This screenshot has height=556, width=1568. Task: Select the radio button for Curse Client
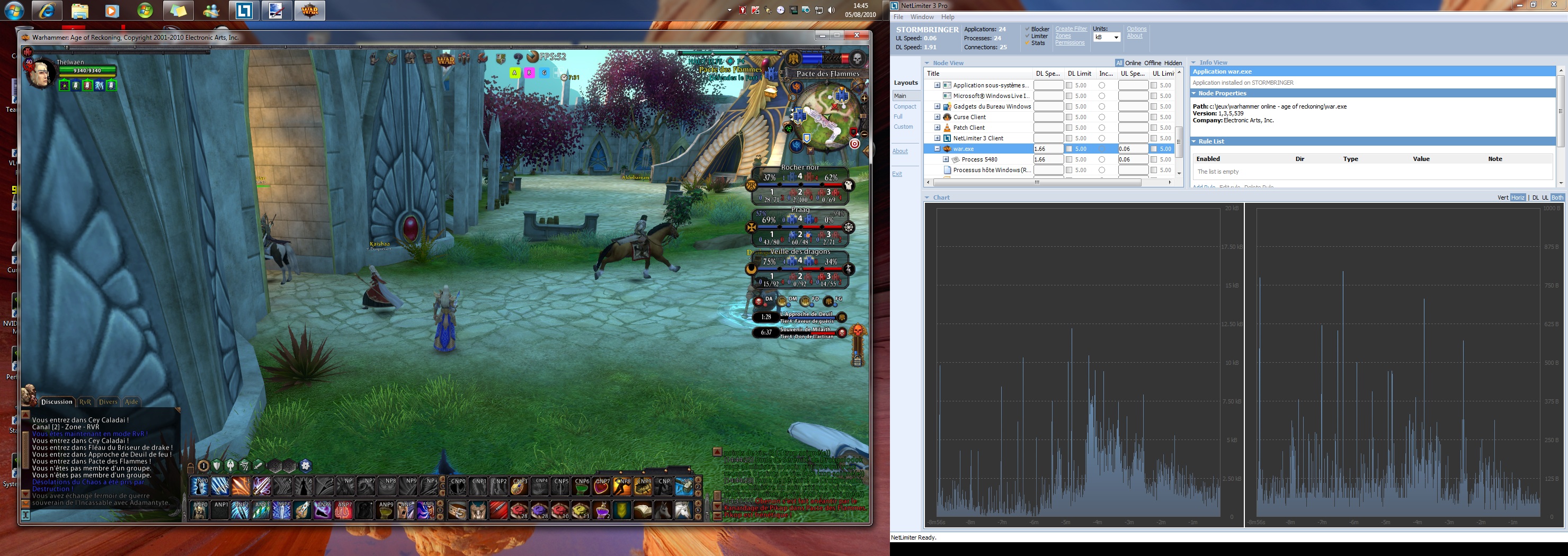point(1102,117)
